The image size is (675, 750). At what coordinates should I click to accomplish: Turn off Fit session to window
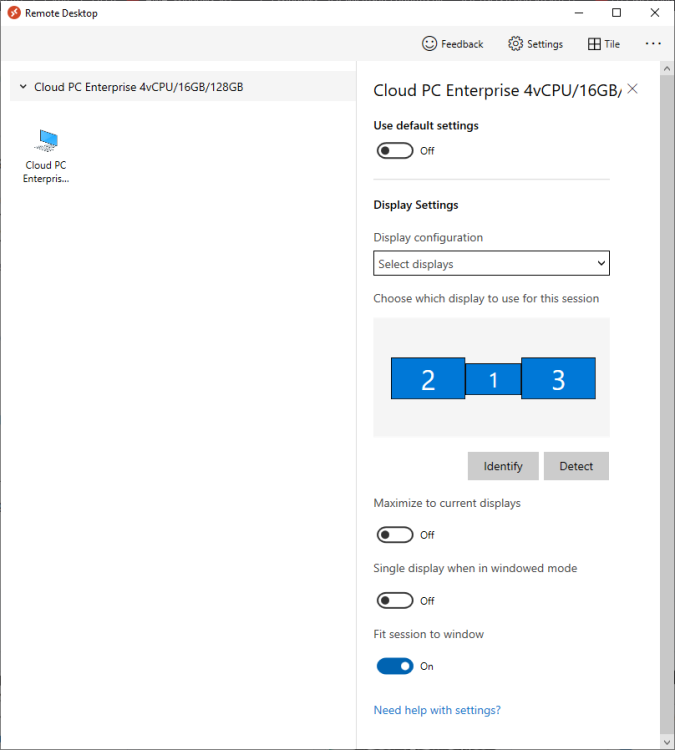(395, 666)
